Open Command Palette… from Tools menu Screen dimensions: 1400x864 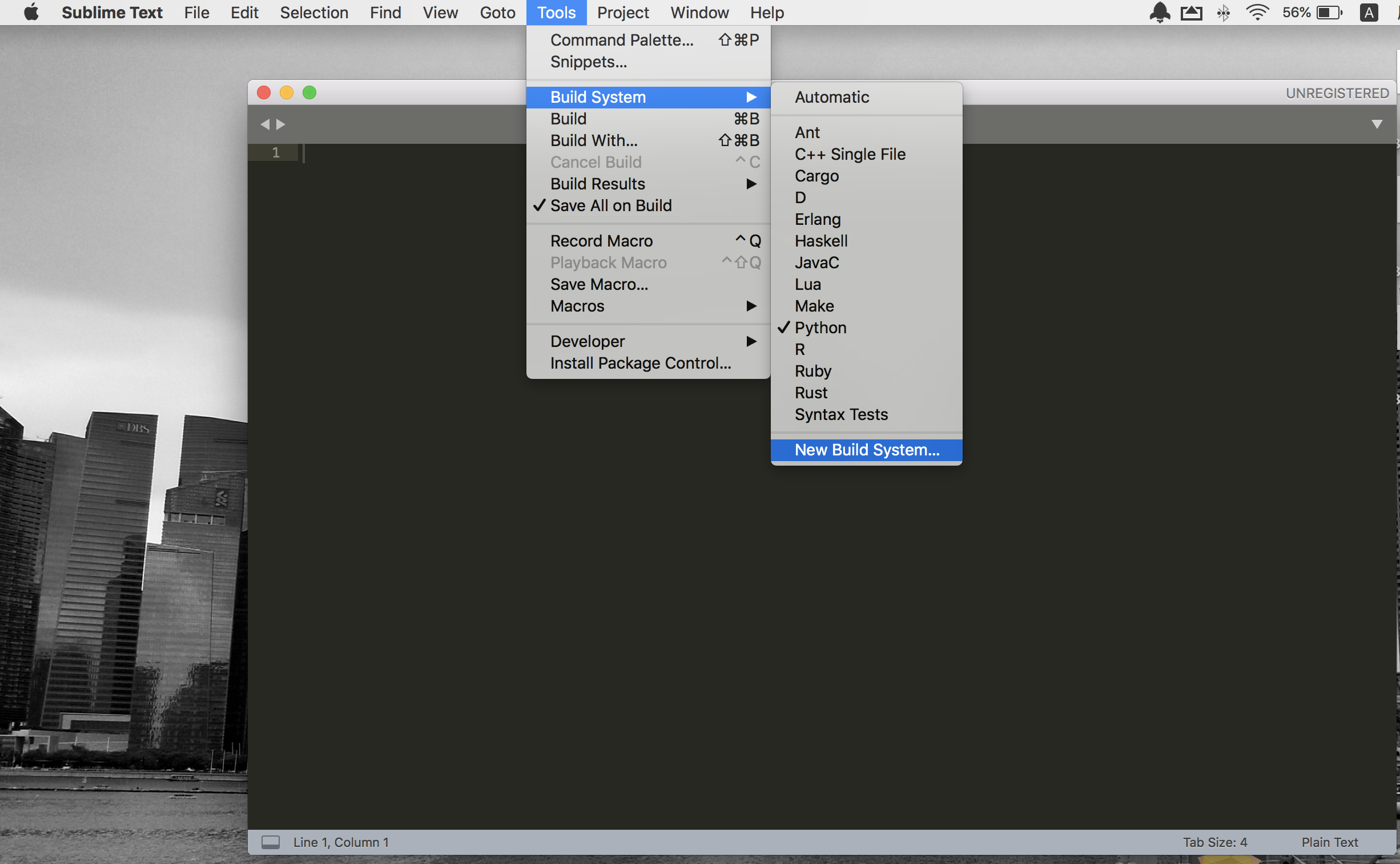coord(648,40)
